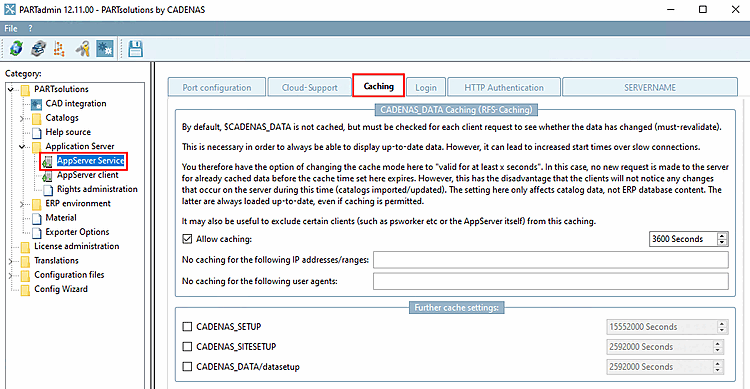The width and height of the screenshot is (750, 389).
Task: Open the File menu
Action: 11,28
